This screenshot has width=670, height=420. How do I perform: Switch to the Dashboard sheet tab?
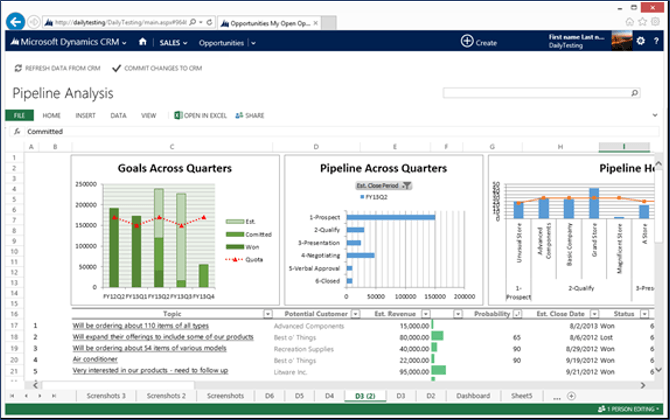473,396
